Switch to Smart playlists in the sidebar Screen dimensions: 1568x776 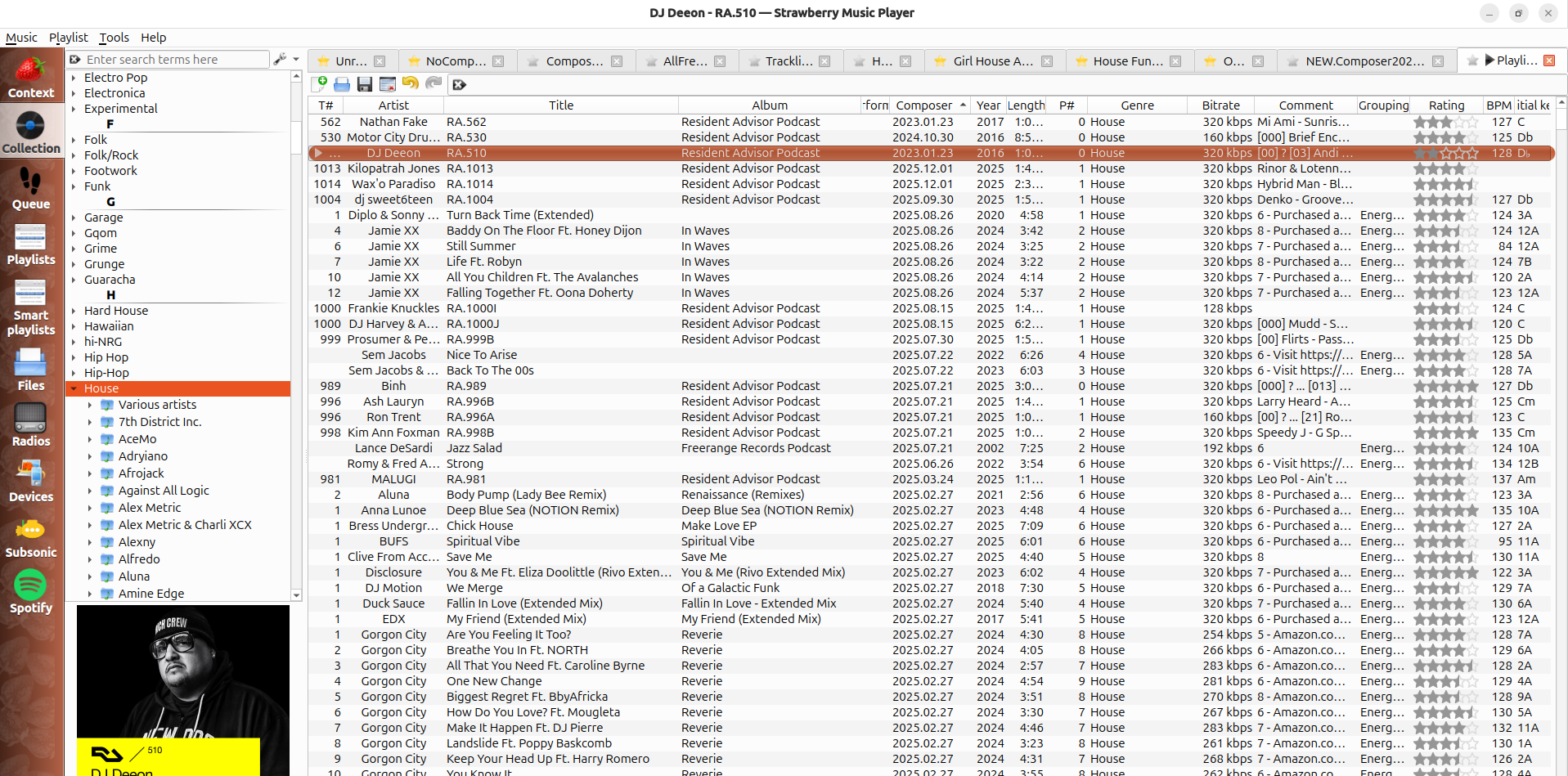click(x=31, y=307)
